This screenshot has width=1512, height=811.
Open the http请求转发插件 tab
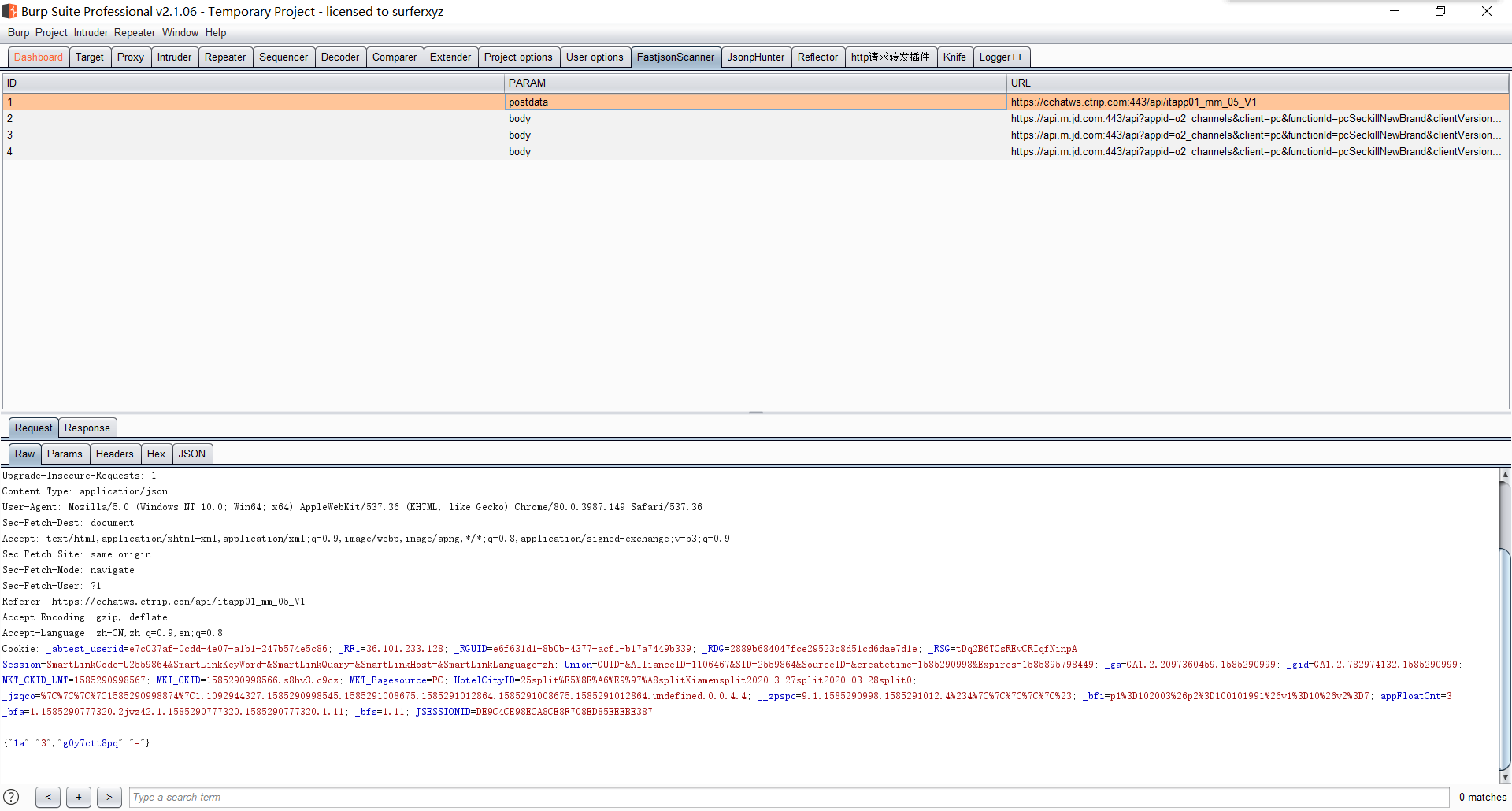tap(891, 57)
